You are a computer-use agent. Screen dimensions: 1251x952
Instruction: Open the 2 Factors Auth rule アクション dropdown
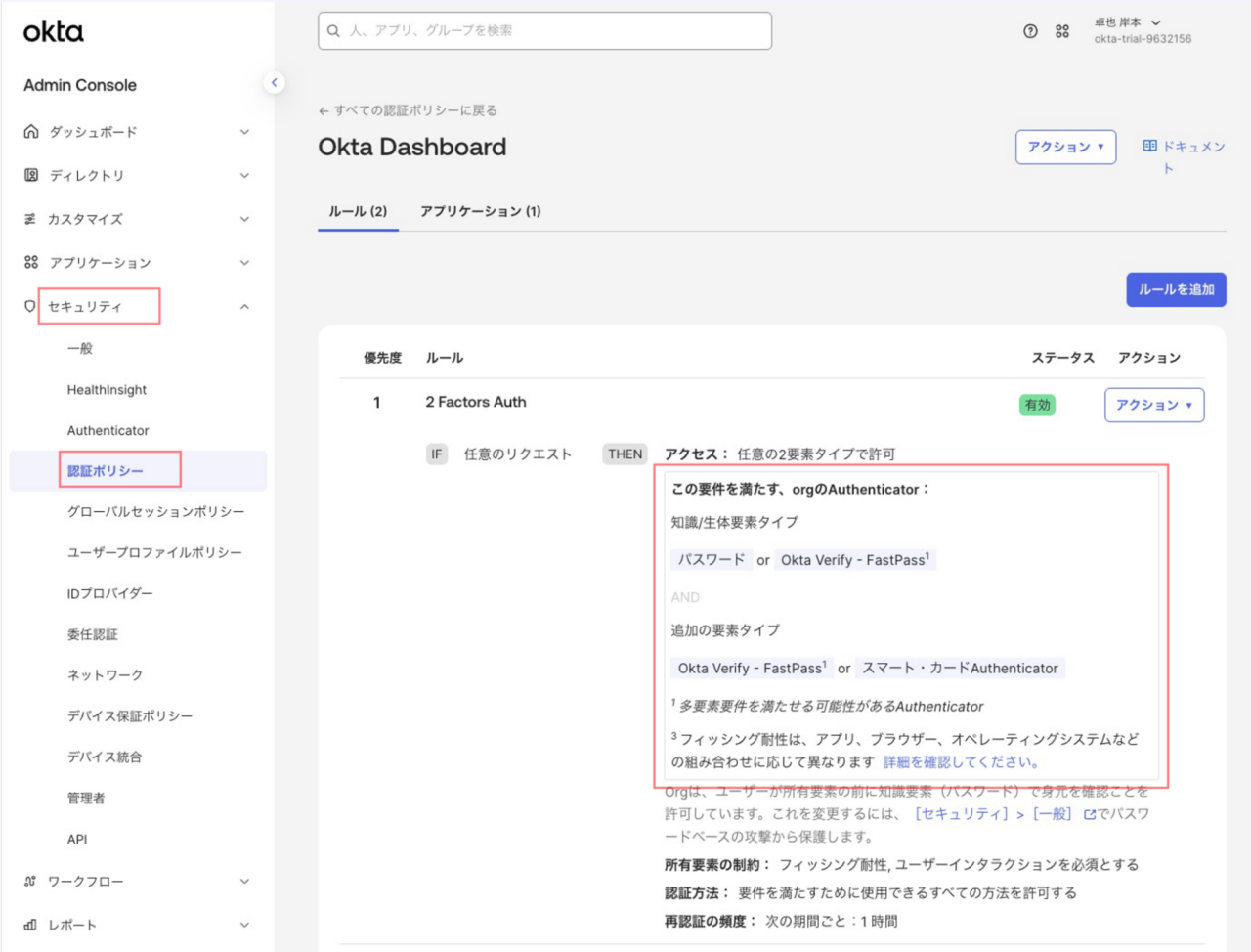(1153, 405)
